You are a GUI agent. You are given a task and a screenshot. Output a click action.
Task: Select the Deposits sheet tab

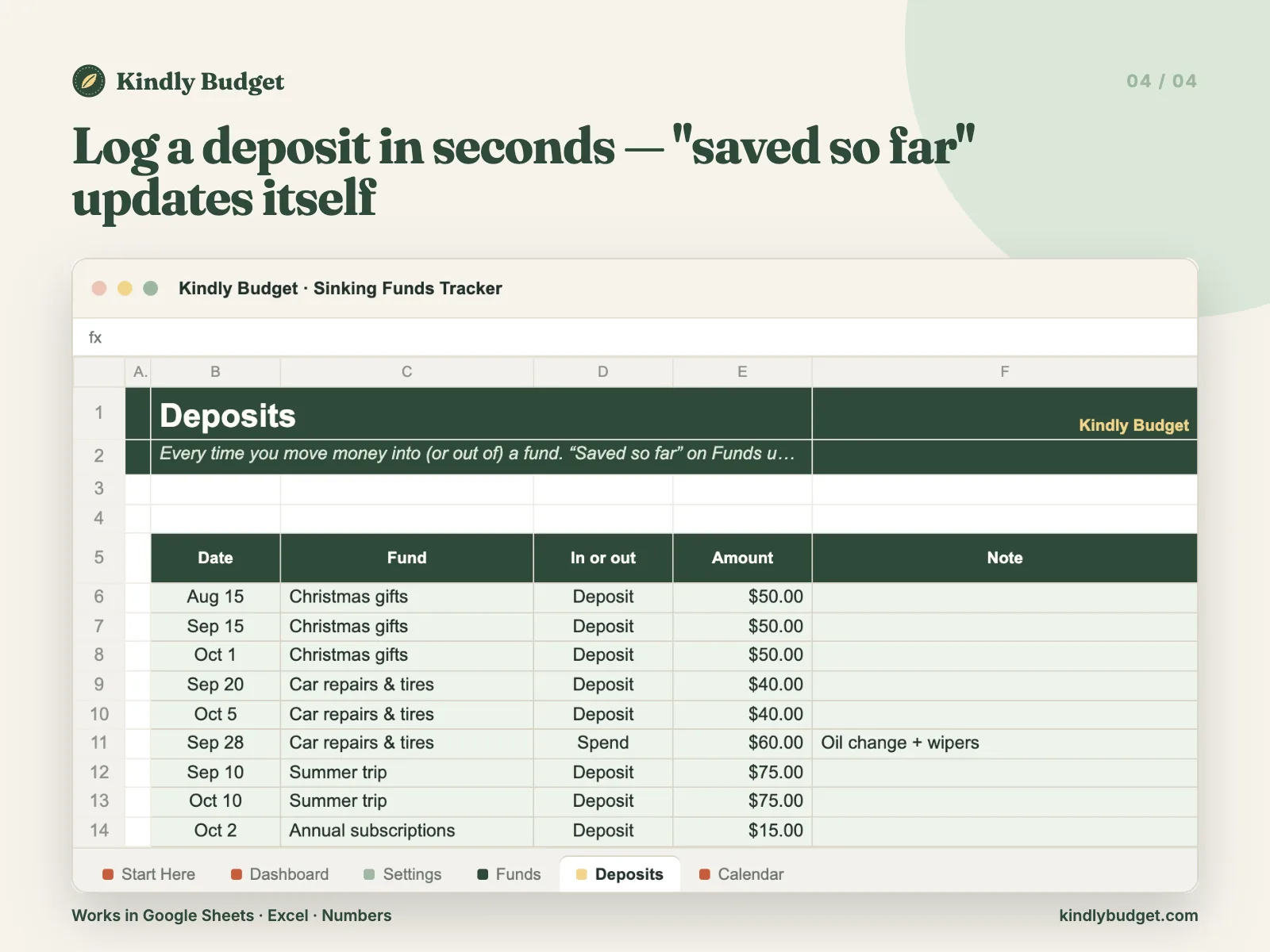[620, 874]
